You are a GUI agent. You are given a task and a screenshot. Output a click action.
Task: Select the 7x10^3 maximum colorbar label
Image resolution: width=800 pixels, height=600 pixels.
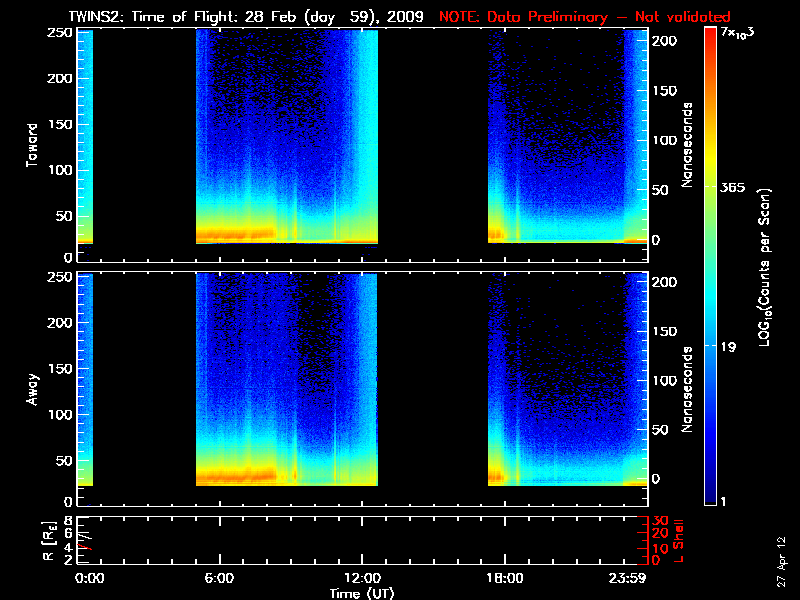click(x=739, y=33)
